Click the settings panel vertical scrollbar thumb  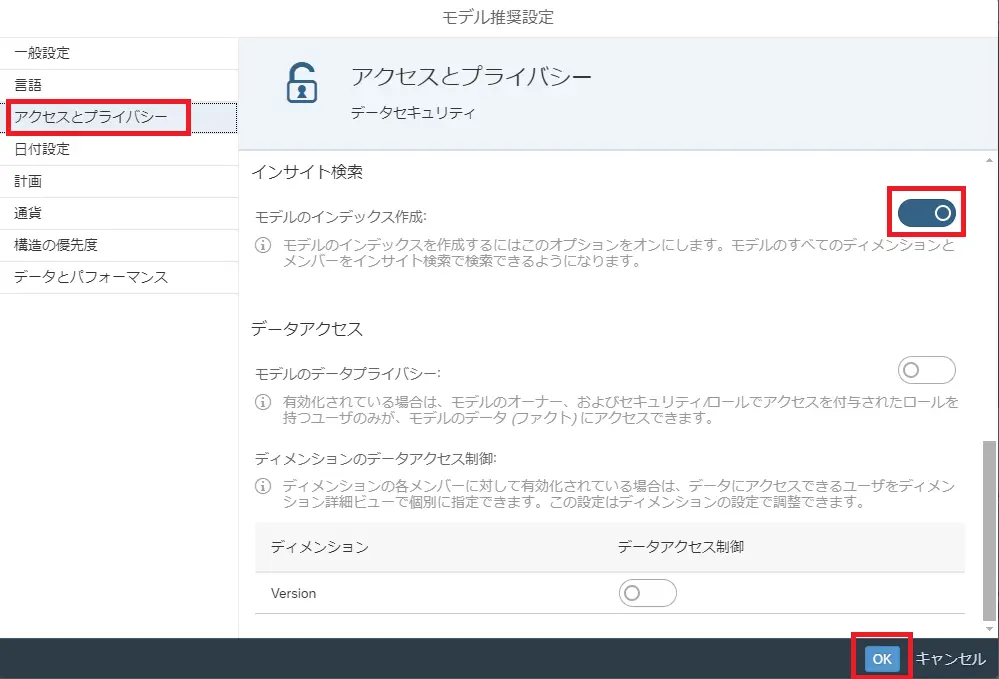989,529
